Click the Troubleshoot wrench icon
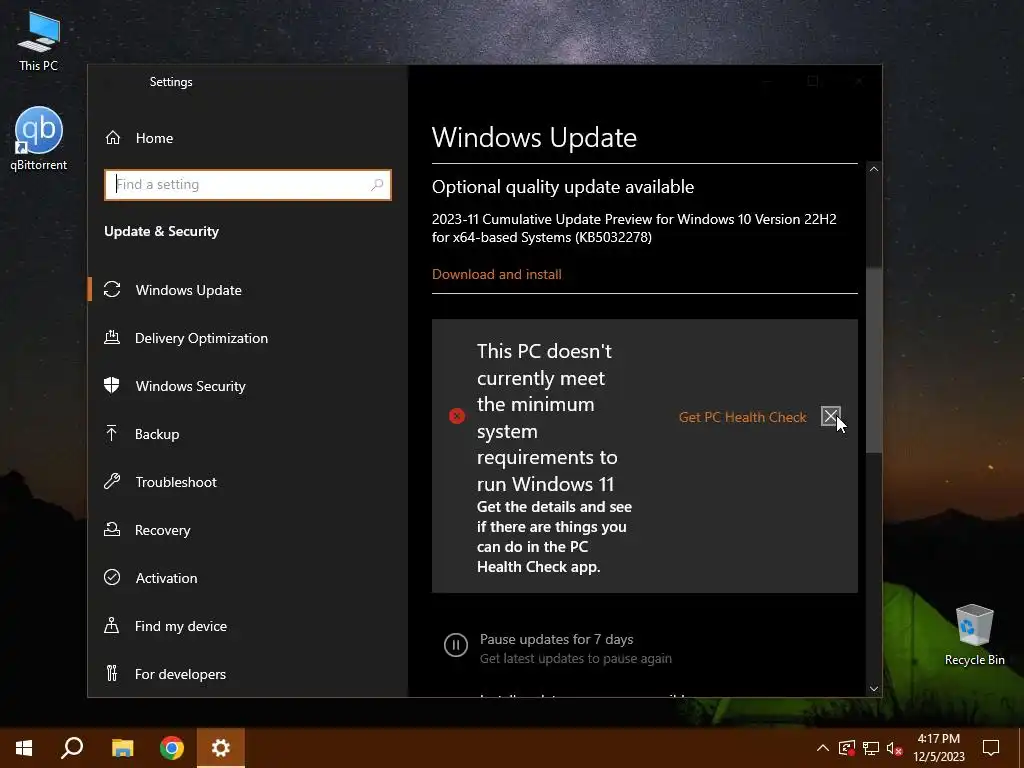The width and height of the screenshot is (1024, 768). pyautogui.click(x=112, y=481)
